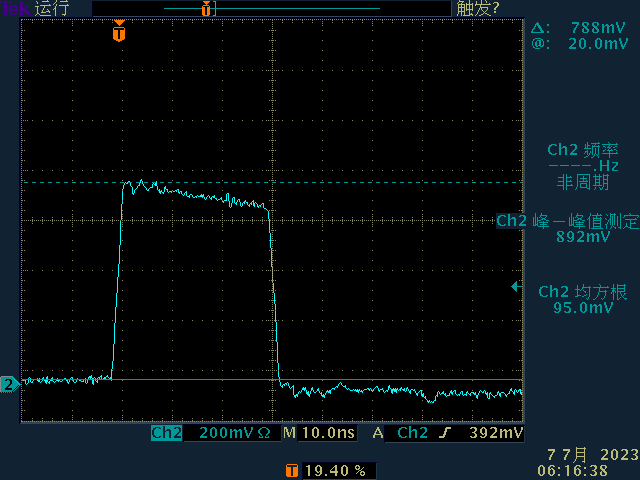Click the trigger level arrow on right edge
Viewport: 640px width, 480px height.
515,286
